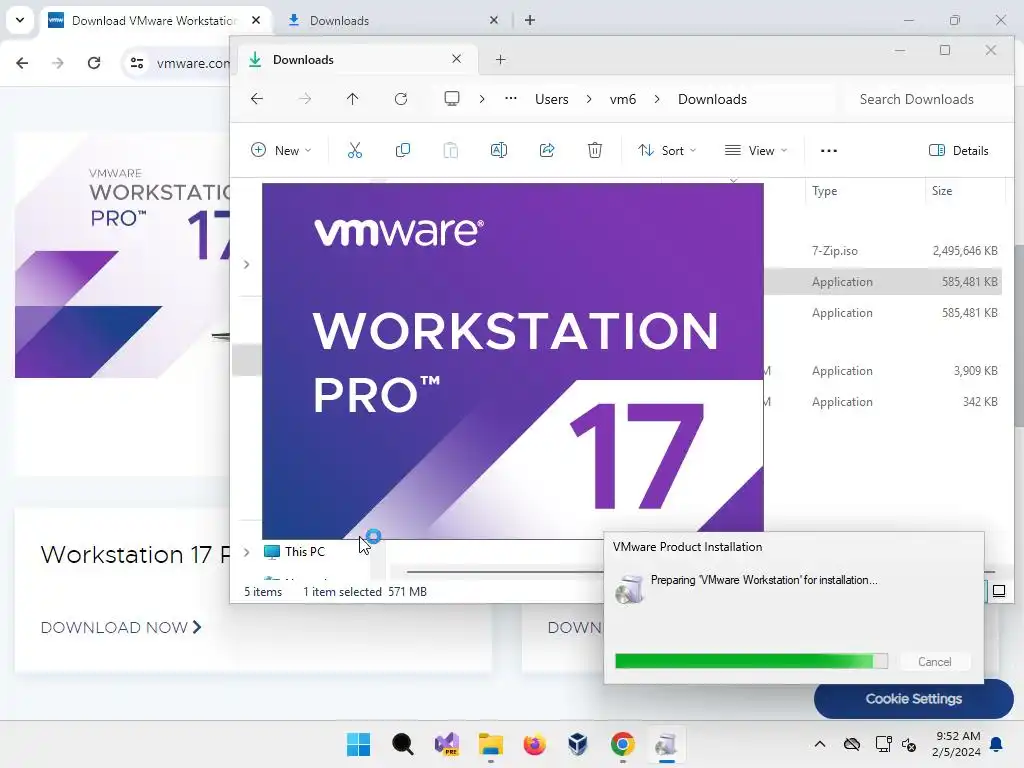The width and height of the screenshot is (1024, 768).
Task: Refresh the Downloads folder view
Action: tap(401, 99)
